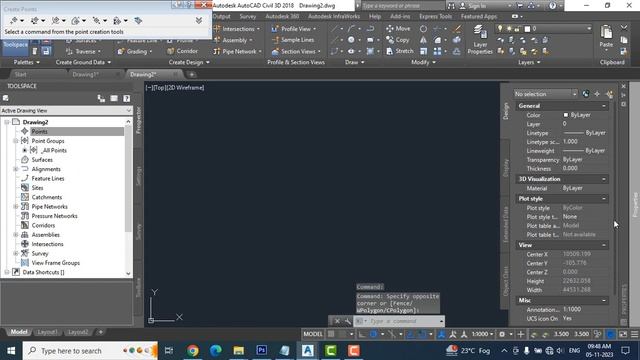Image resolution: width=640 pixels, height=360 pixels.
Task: Open Toolspace help icon
Action: click(127, 98)
